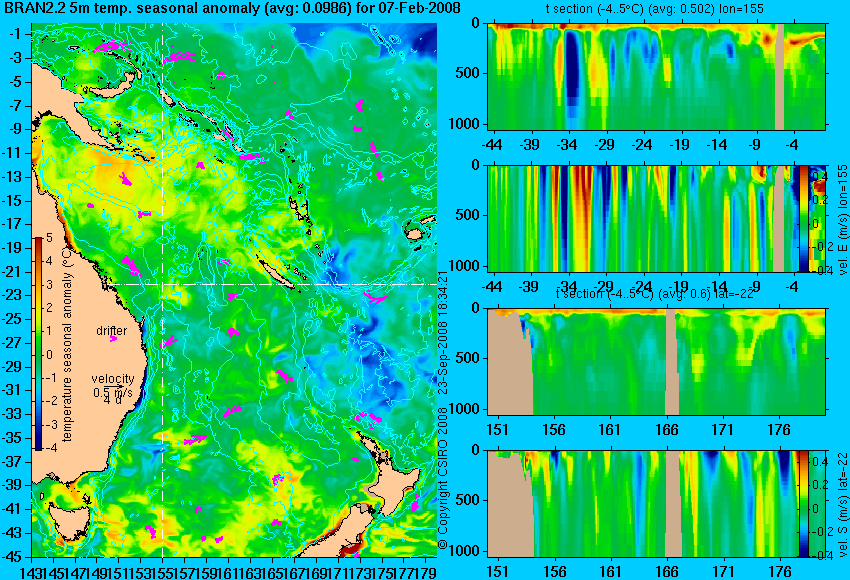Image resolution: width=850 pixels, height=580 pixels.
Task: Click the 't section ... lon=155' plot title
Action: 655,8
